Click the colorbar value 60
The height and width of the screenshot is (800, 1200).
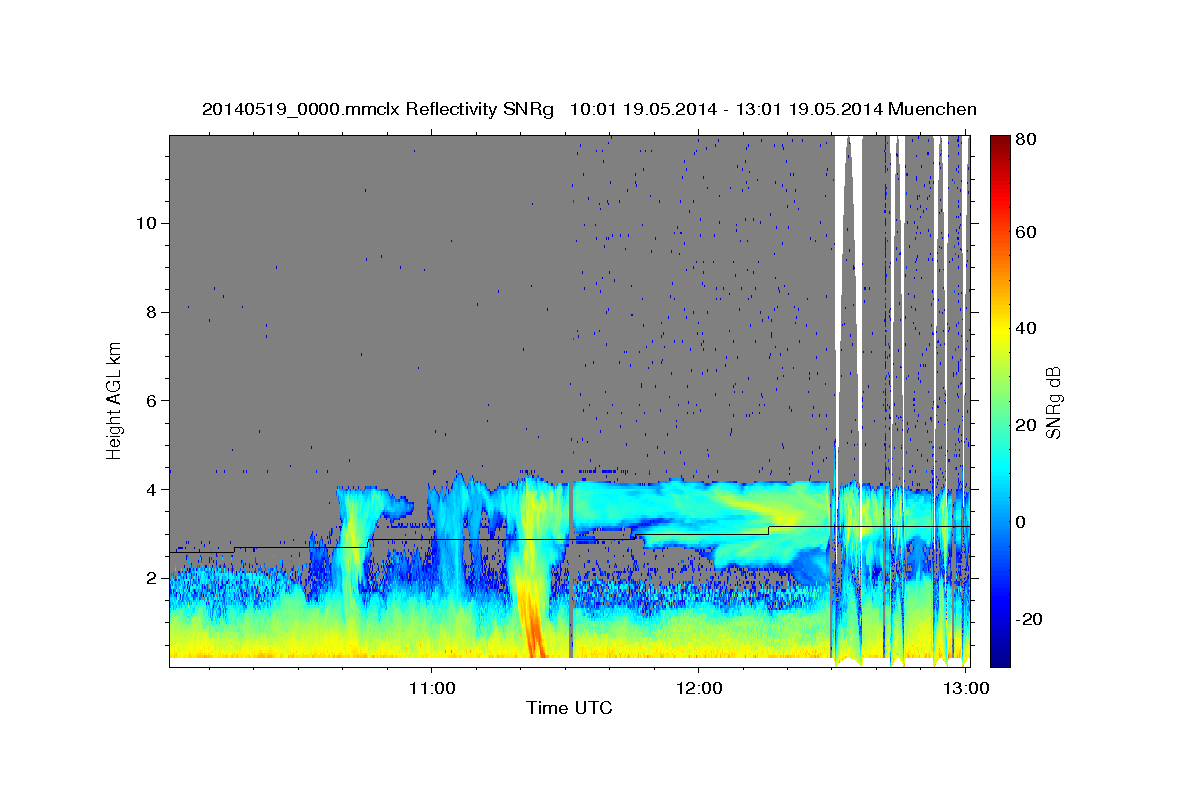[1024, 233]
